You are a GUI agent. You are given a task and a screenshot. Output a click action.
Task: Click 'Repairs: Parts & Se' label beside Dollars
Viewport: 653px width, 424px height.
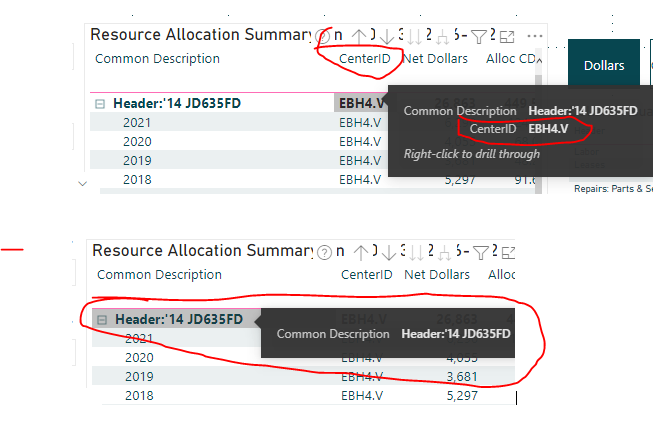[x=613, y=189]
